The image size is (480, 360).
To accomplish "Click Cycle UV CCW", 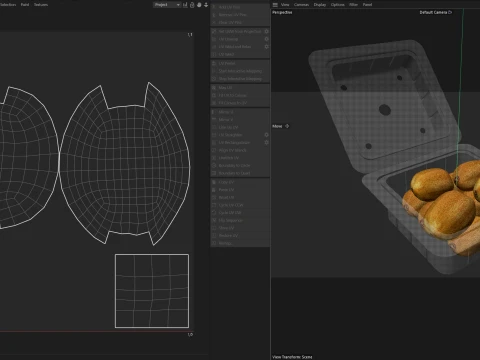I will 240,205.
